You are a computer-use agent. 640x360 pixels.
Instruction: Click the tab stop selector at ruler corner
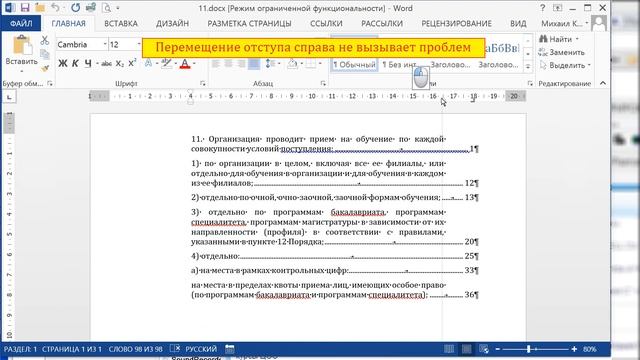9,97
